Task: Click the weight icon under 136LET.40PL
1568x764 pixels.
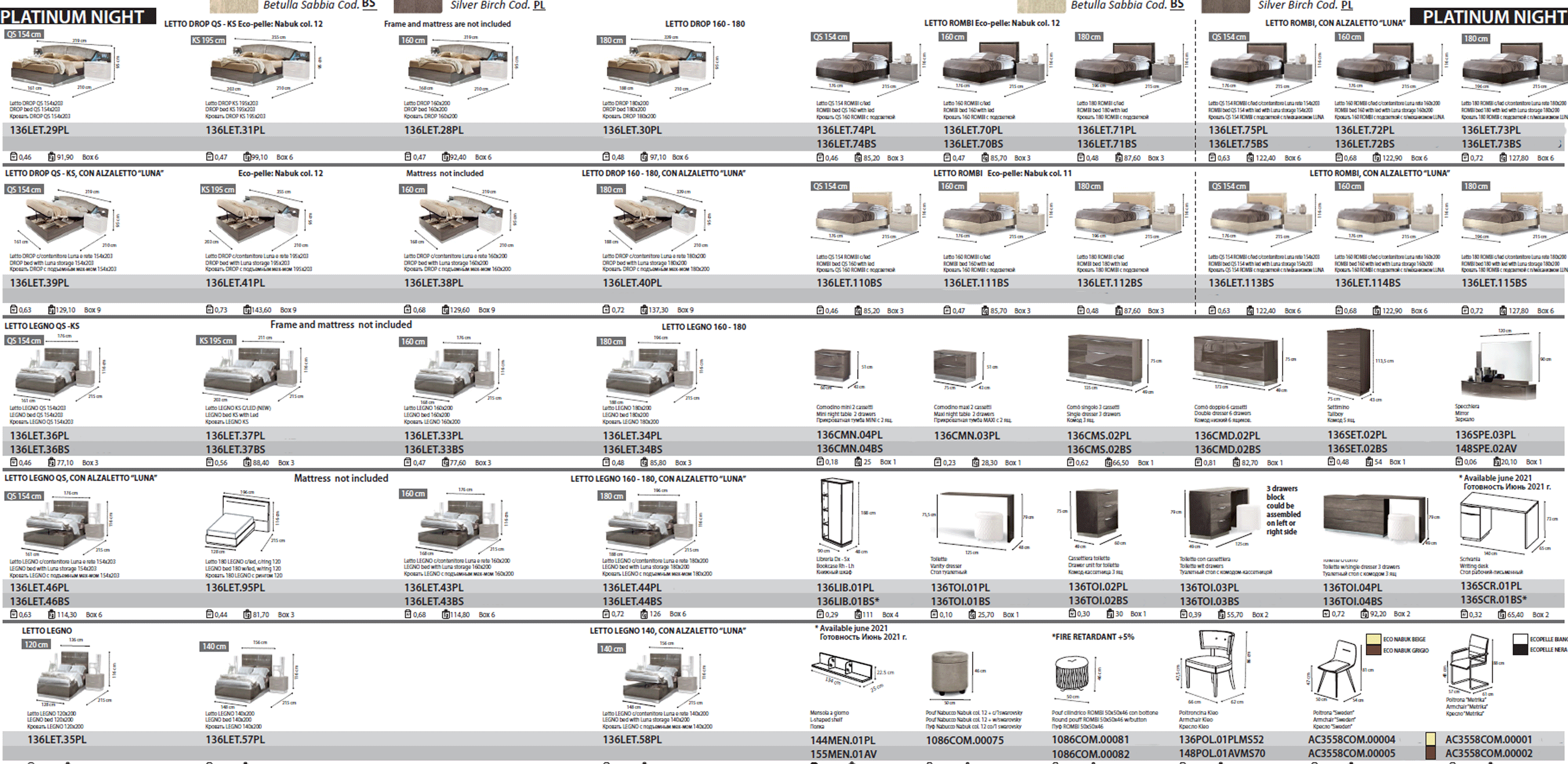Action: coord(643,310)
